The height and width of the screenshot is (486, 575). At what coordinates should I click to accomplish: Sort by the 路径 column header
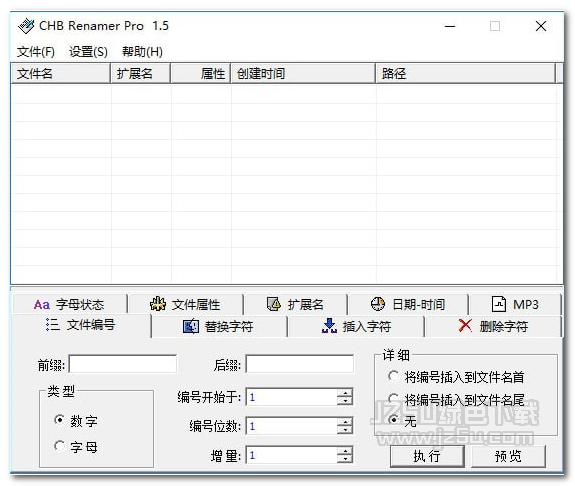[x=466, y=73]
